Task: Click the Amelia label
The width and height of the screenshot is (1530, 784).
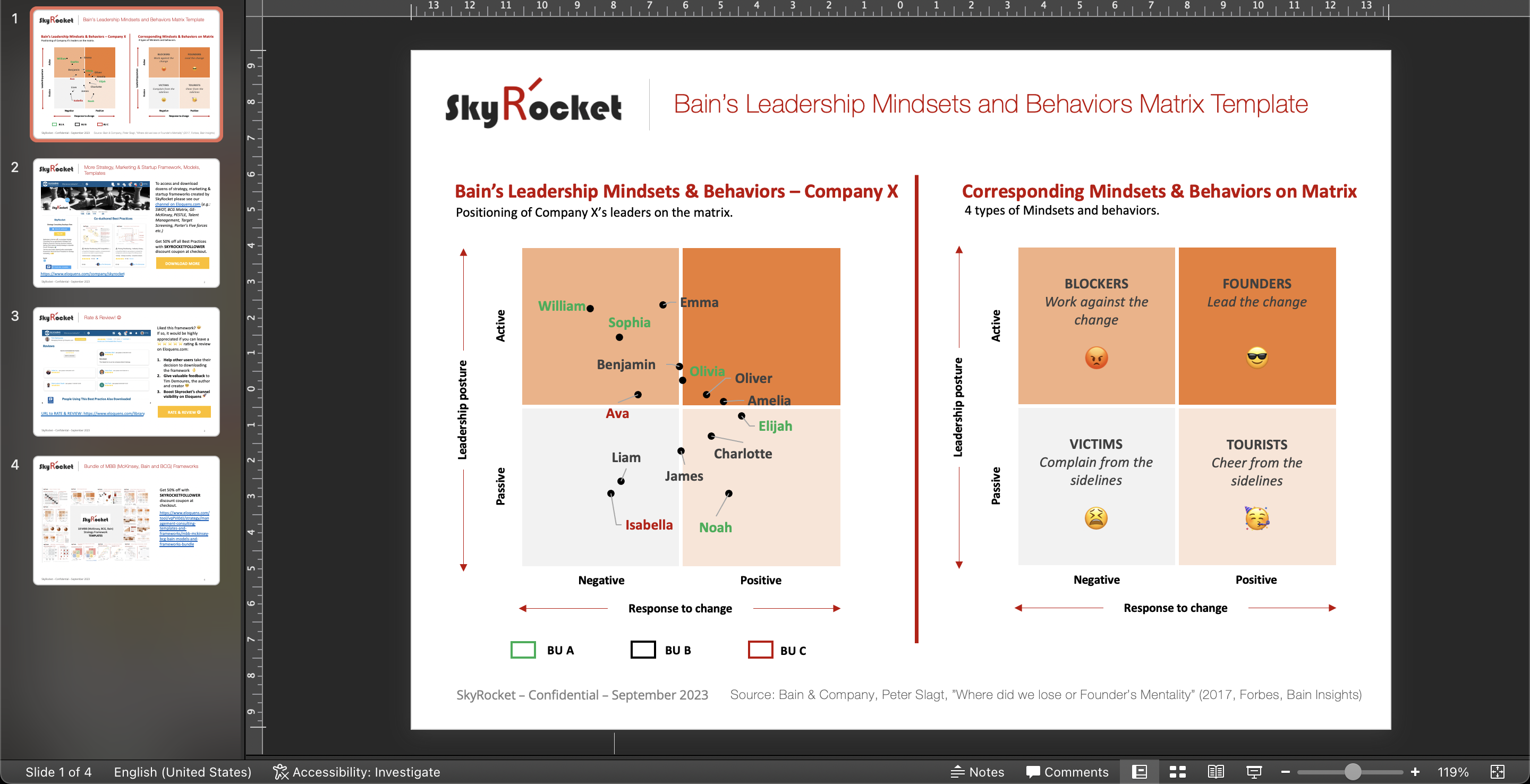Action: [769, 401]
